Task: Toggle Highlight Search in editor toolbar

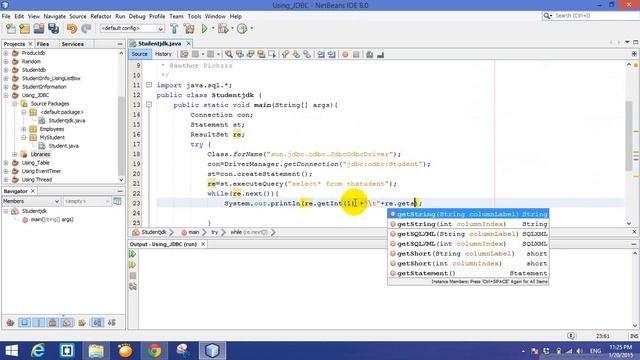Action: [x=261, y=54]
